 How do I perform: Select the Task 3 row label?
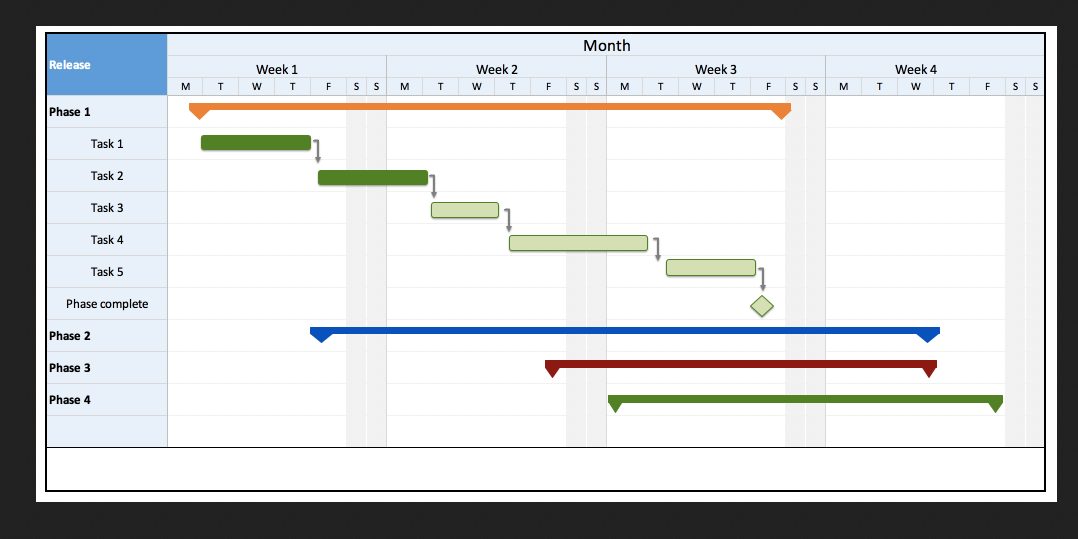point(107,208)
